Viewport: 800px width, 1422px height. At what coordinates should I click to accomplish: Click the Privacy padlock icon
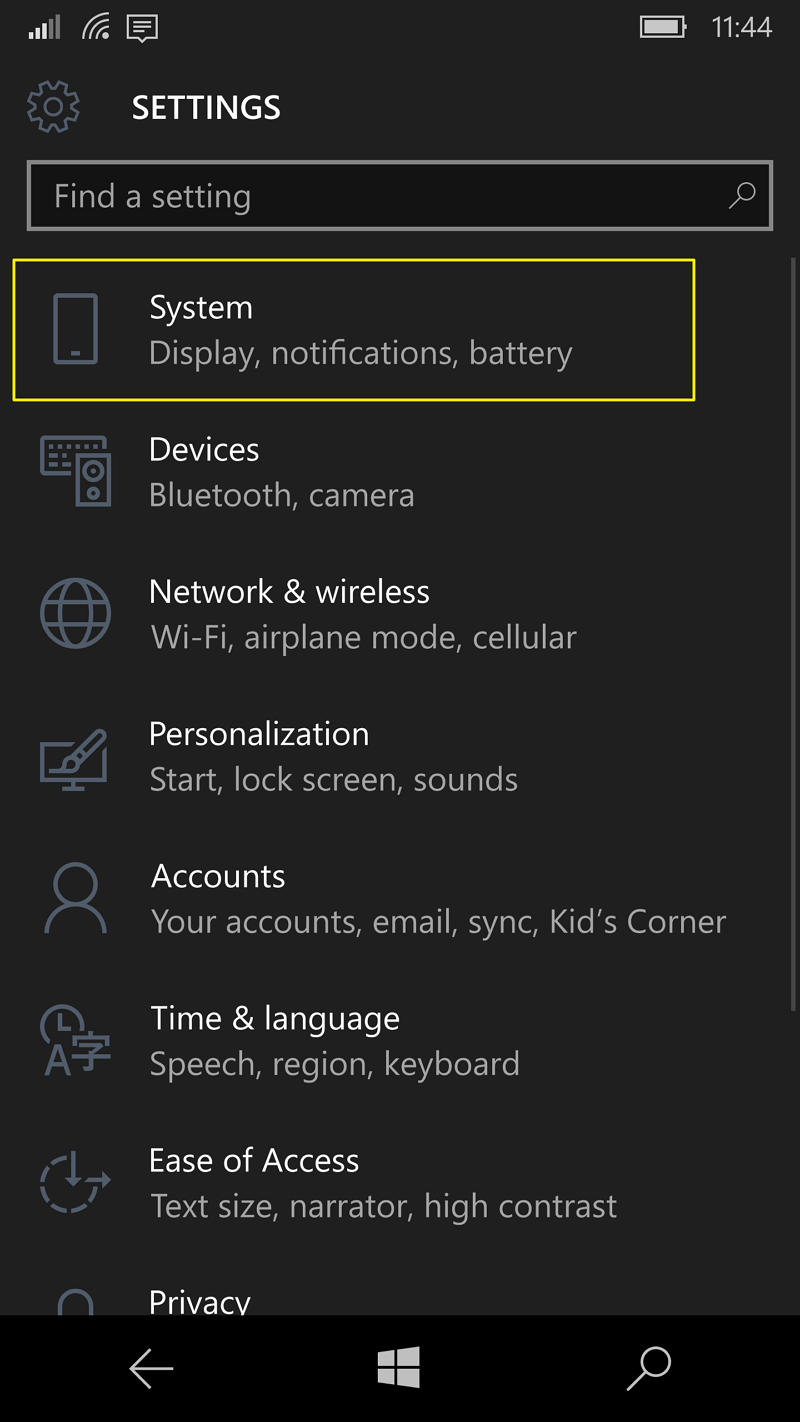pos(75,1300)
